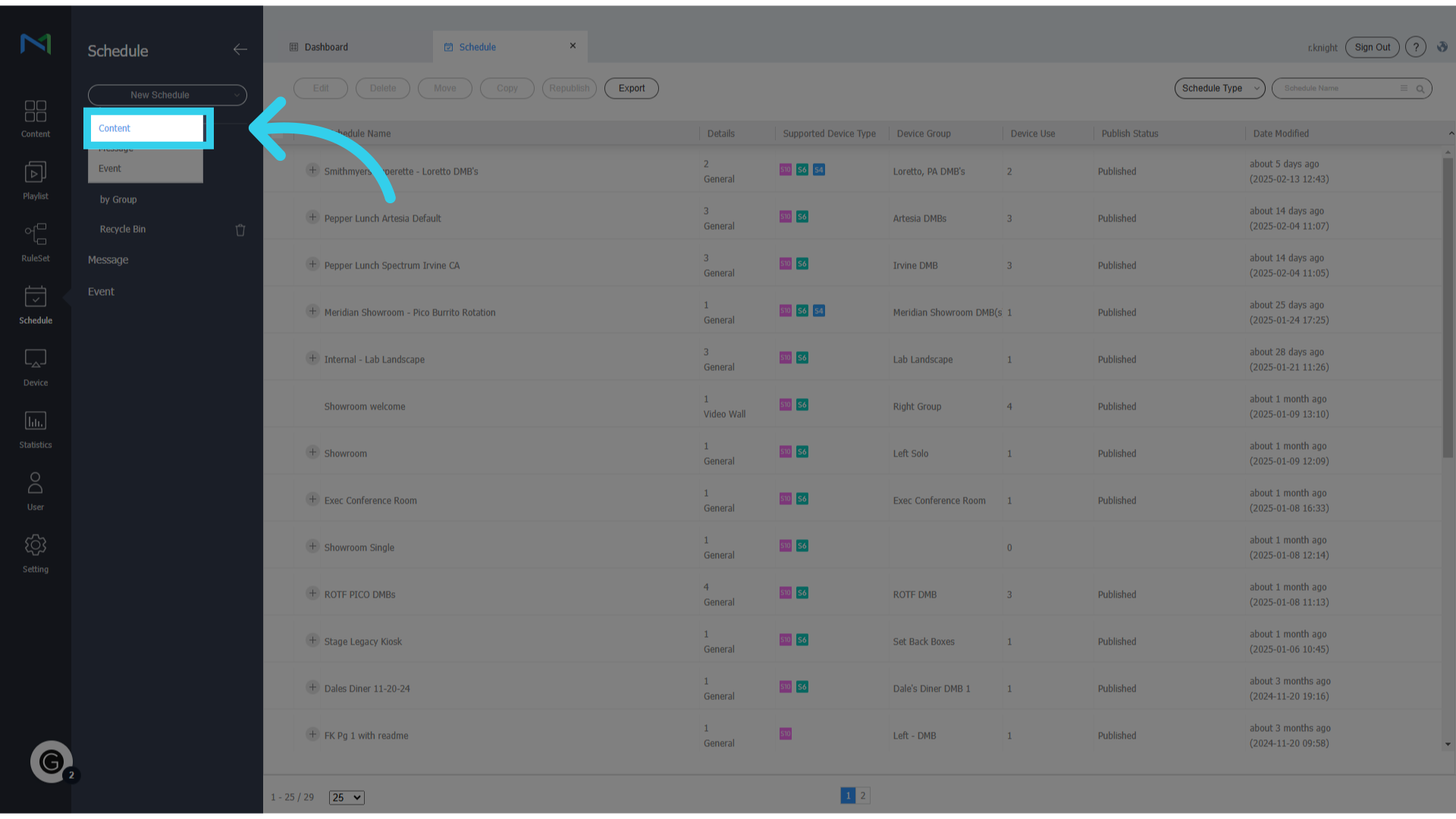1456x819 pixels.
Task: Close the Schedule tab
Action: pos(573,46)
